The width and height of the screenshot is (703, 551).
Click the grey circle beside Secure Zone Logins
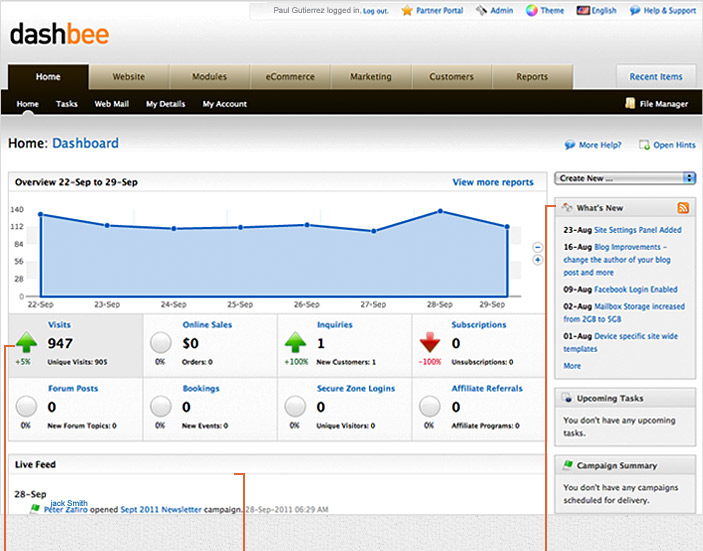[295, 406]
